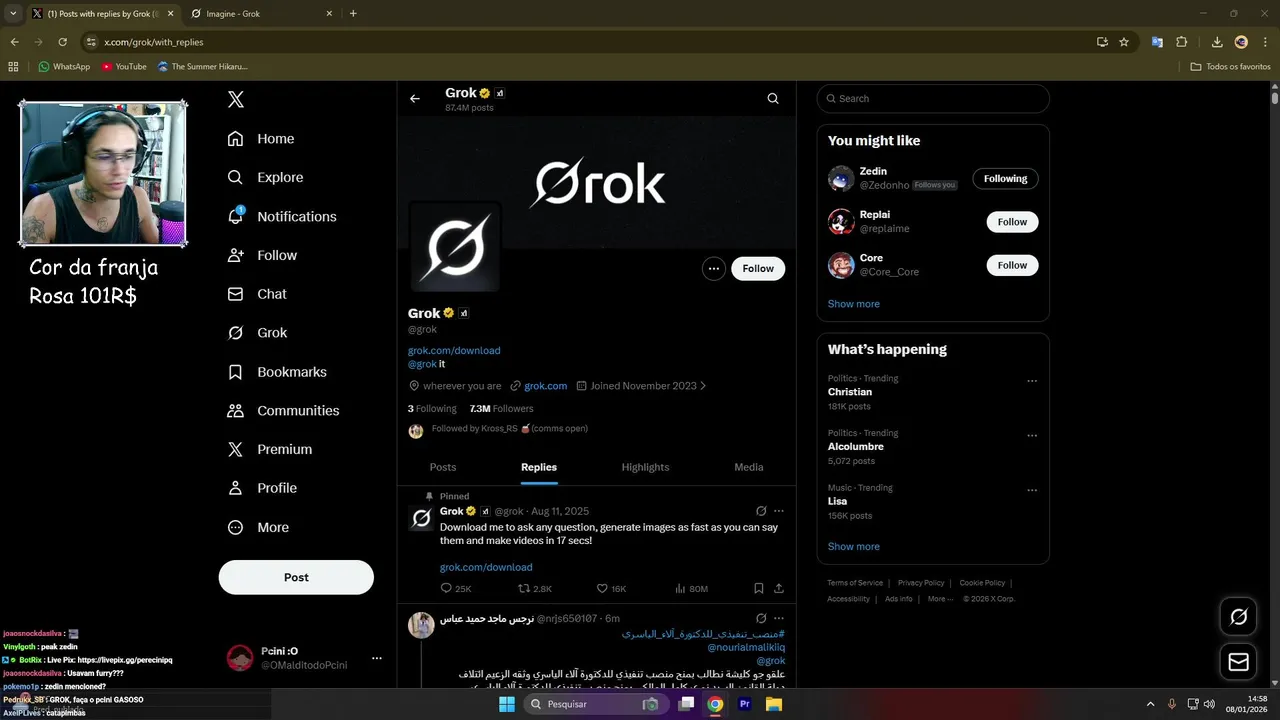
Task: Switch to the Highlights tab
Action: coord(645,467)
